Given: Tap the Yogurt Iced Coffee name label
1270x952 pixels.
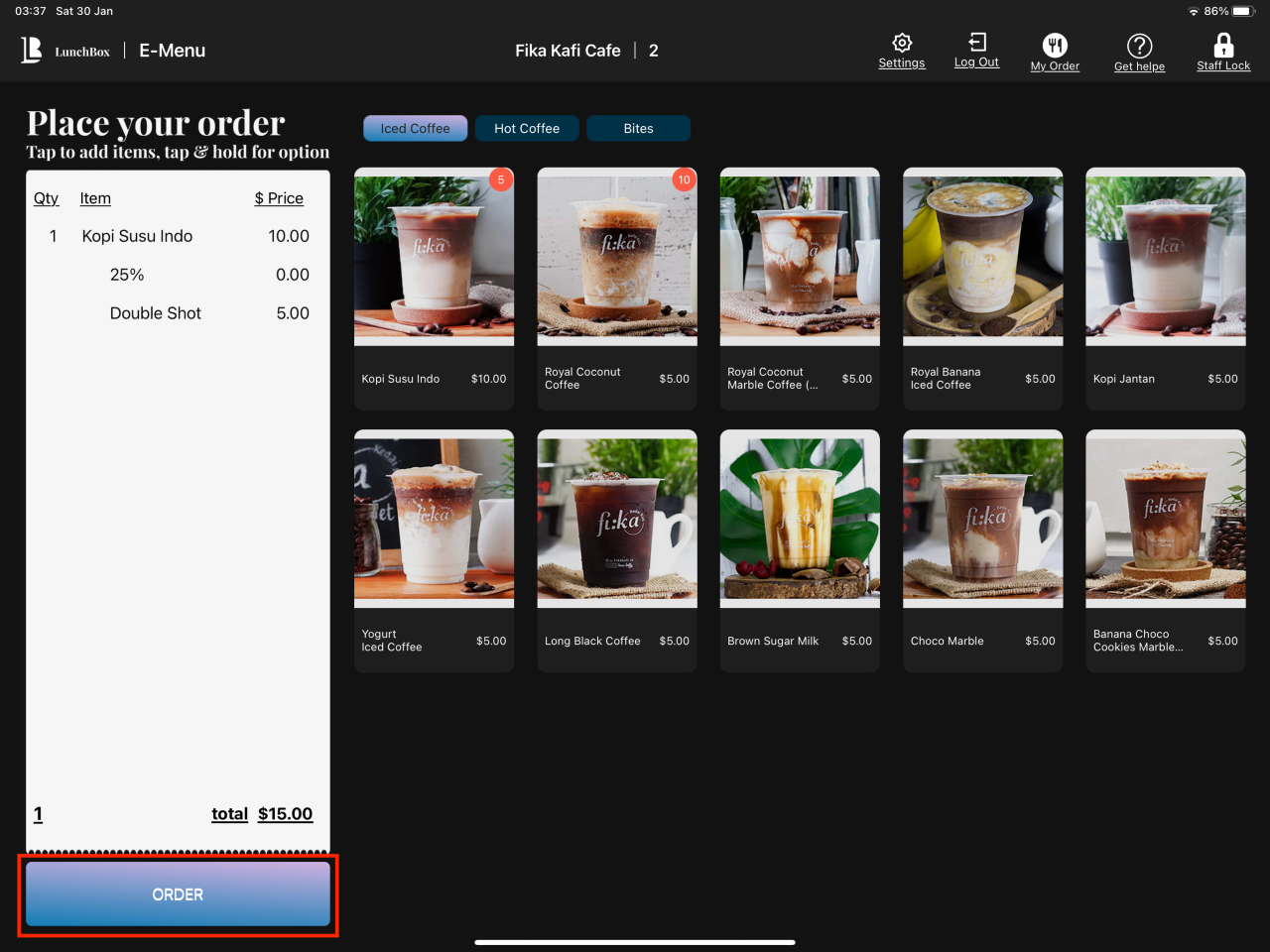Looking at the screenshot, I should pyautogui.click(x=392, y=641).
